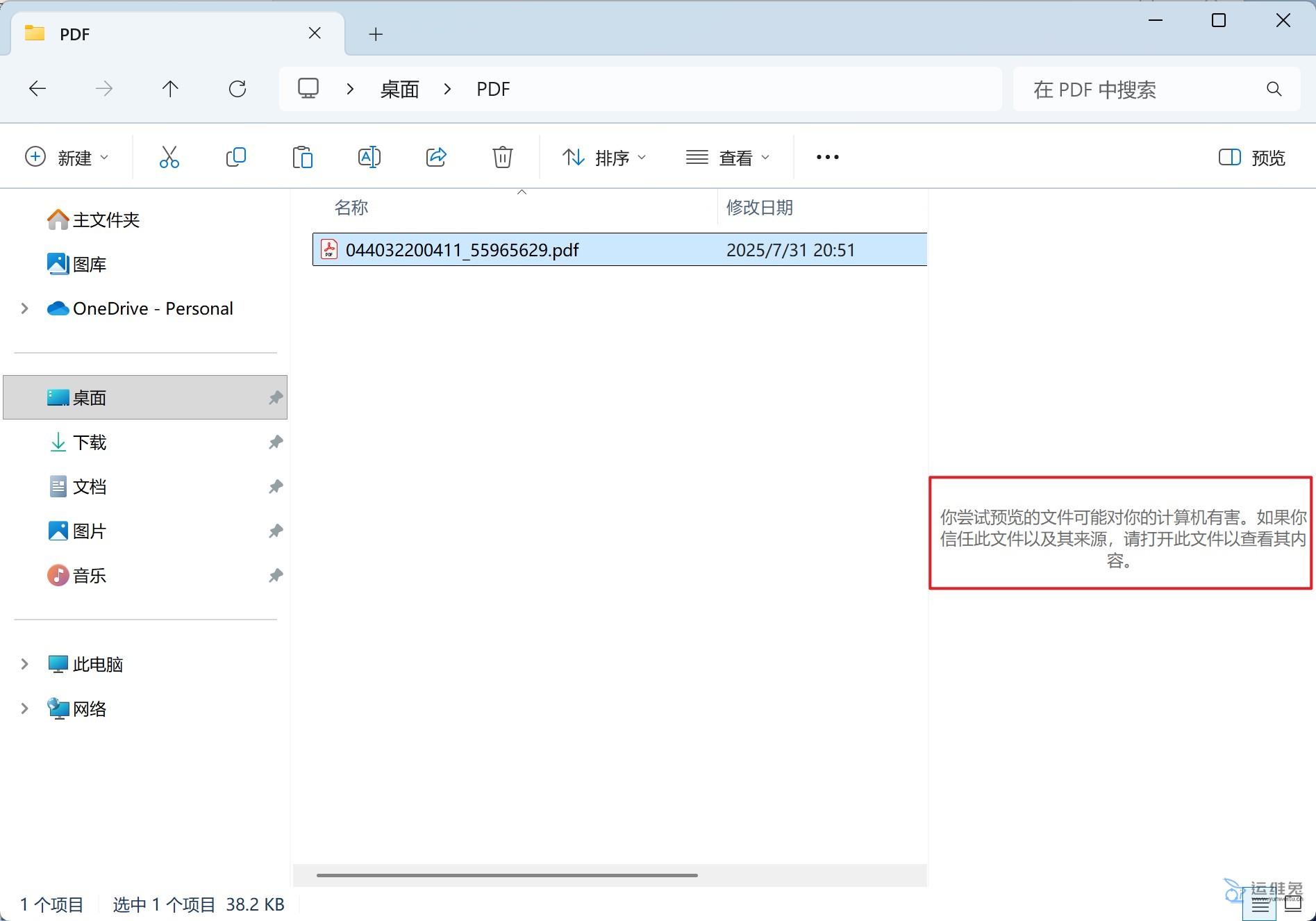Screen dimensions: 1316x921
Task: Cut the selected file
Action: click(169, 157)
